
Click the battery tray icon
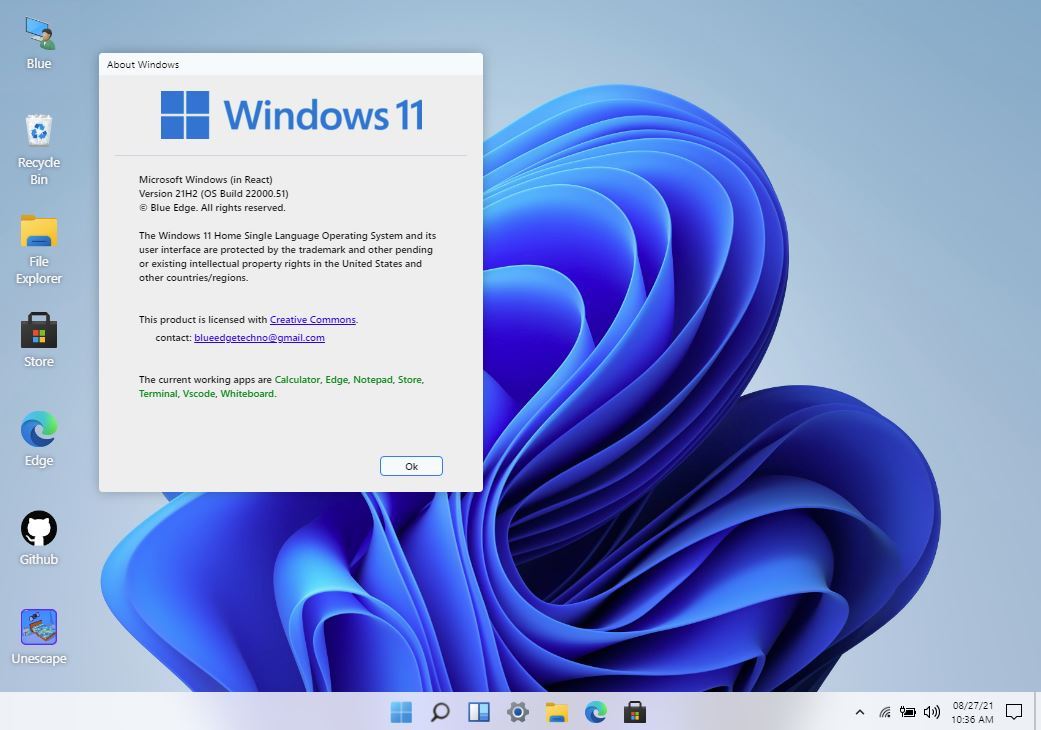(908, 712)
